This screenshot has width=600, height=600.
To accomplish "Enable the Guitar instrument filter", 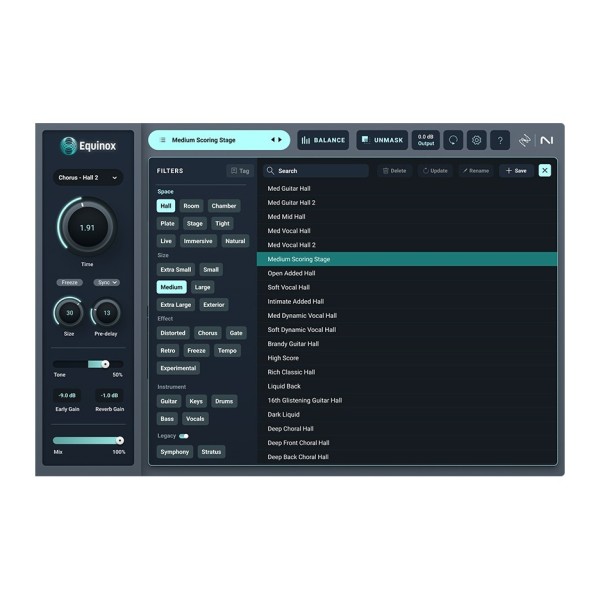I will pyautogui.click(x=168, y=401).
